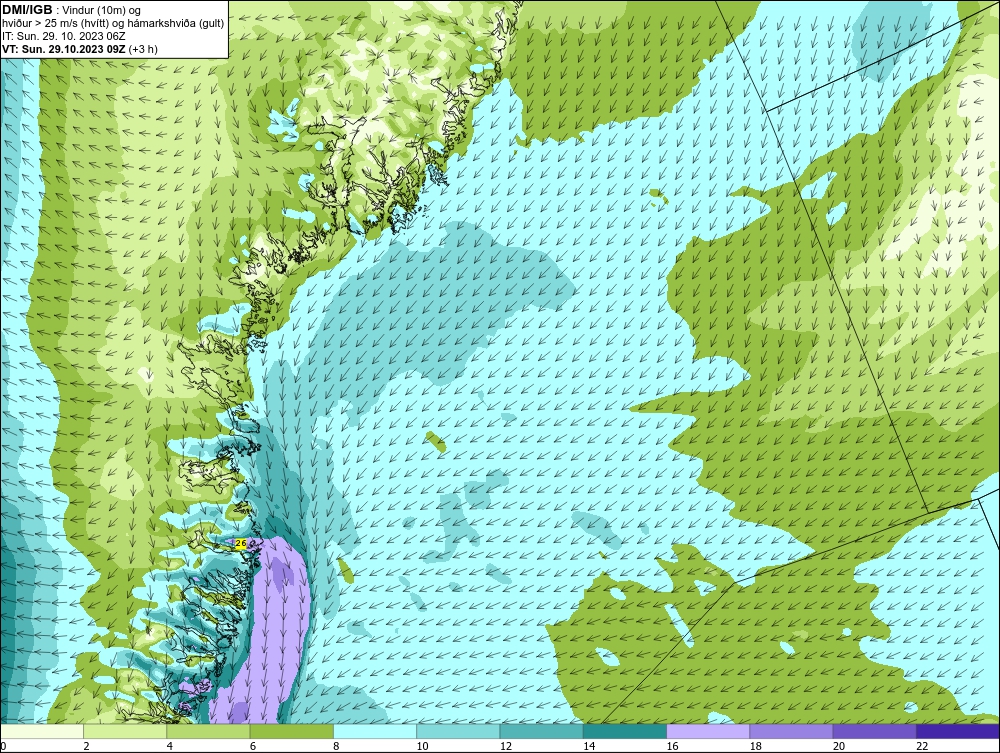Click the 14–16 m/s dark teal legend swatch
This screenshot has width=1000, height=753.
(624, 731)
